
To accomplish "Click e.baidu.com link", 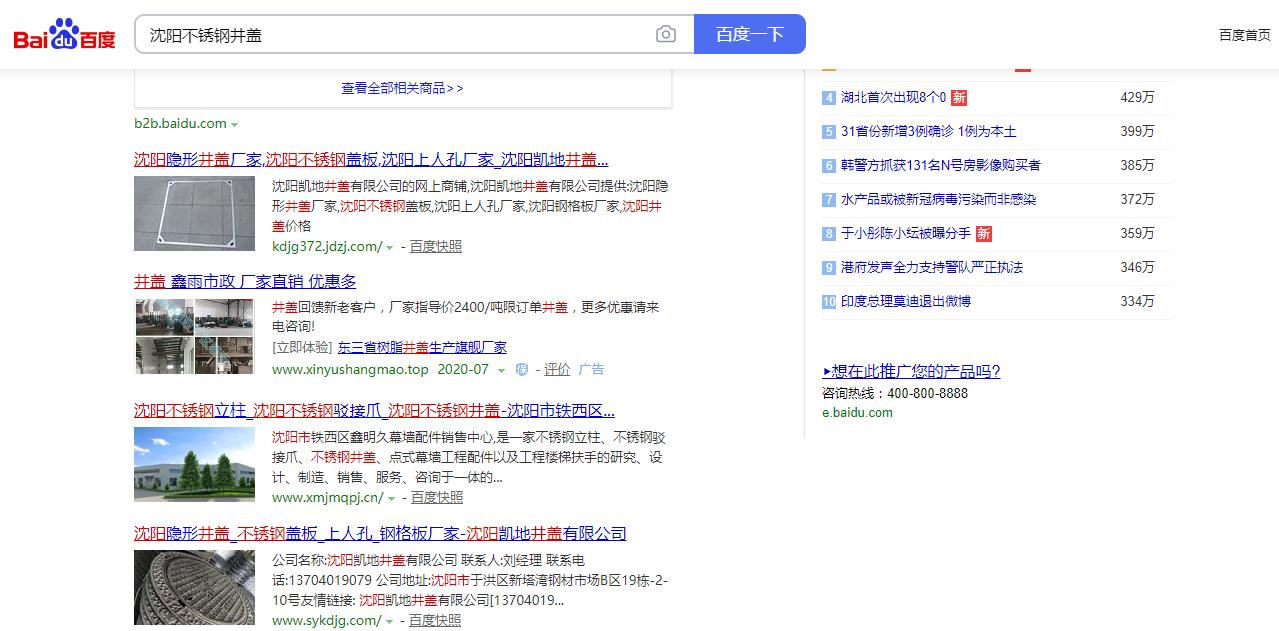I will tap(857, 413).
